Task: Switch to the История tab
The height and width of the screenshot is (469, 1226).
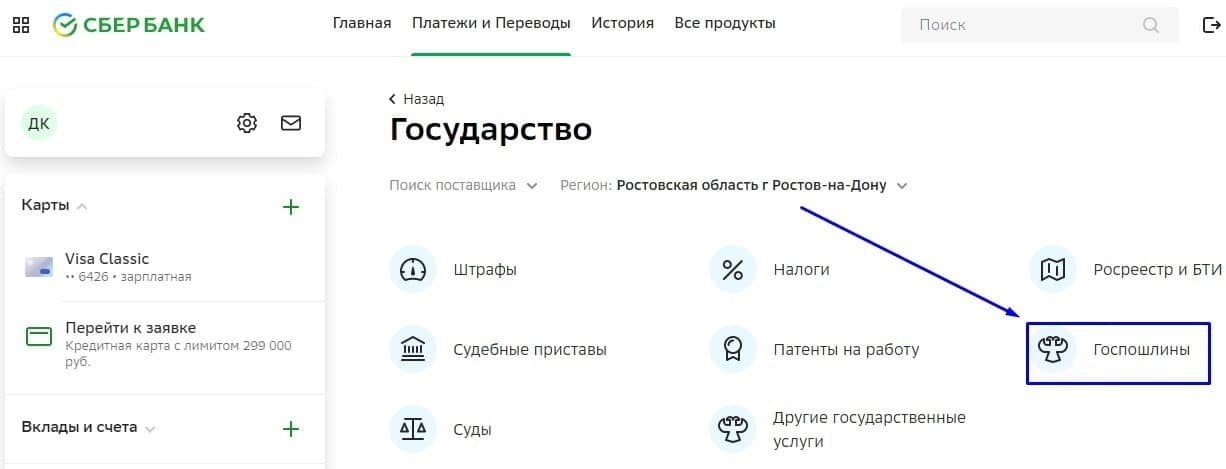Action: [622, 23]
